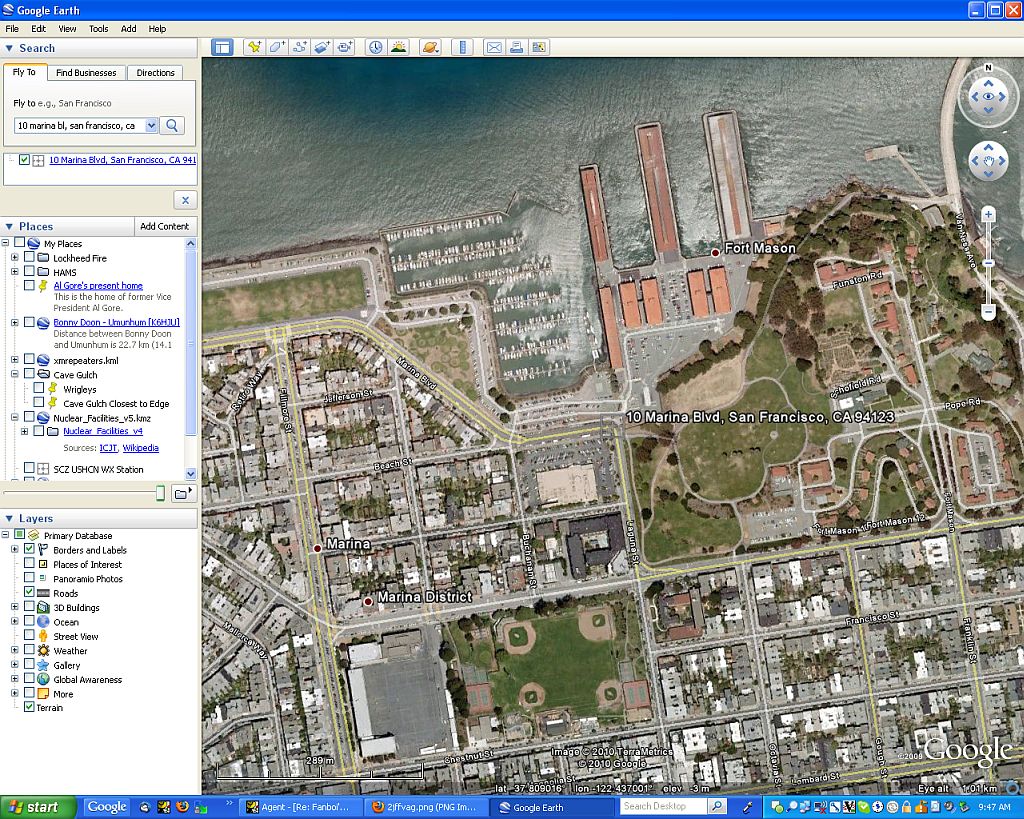Open the Al Gore's present home link
This screenshot has height=819, width=1024.
click(x=98, y=286)
